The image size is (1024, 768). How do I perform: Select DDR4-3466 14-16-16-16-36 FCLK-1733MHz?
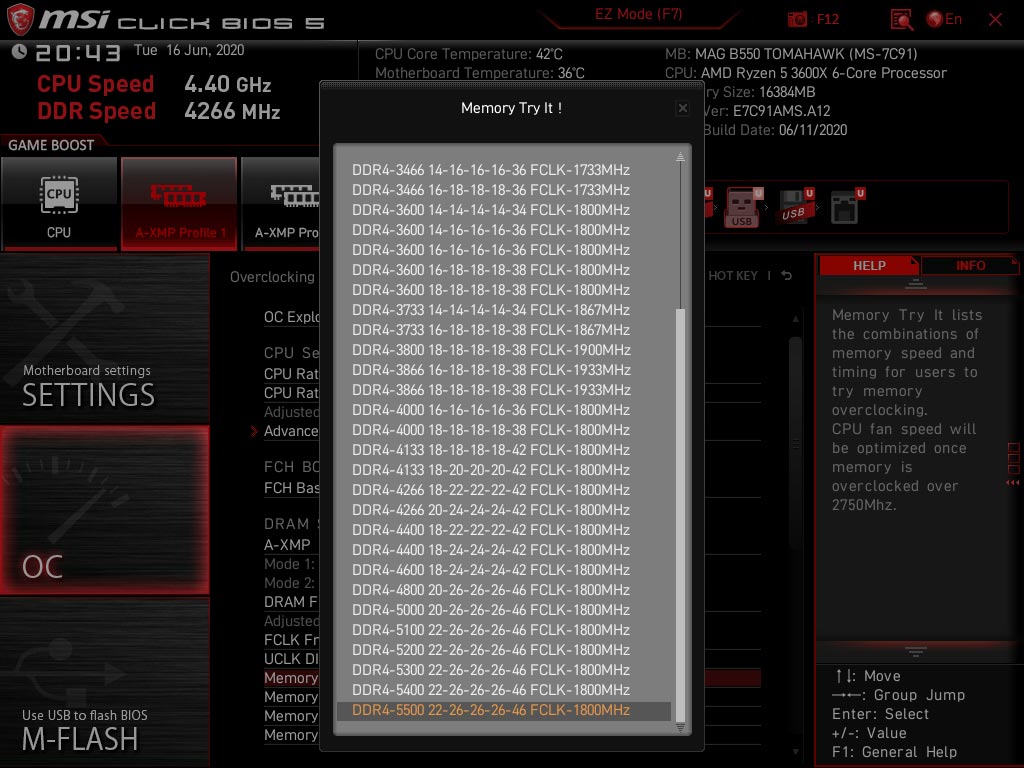pyautogui.click(x=490, y=170)
